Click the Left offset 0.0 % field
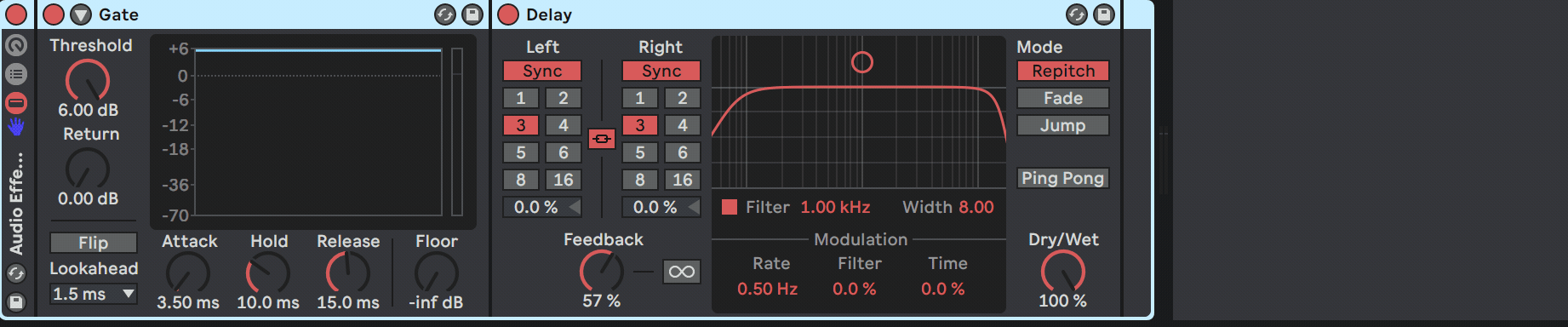 (x=542, y=207)
